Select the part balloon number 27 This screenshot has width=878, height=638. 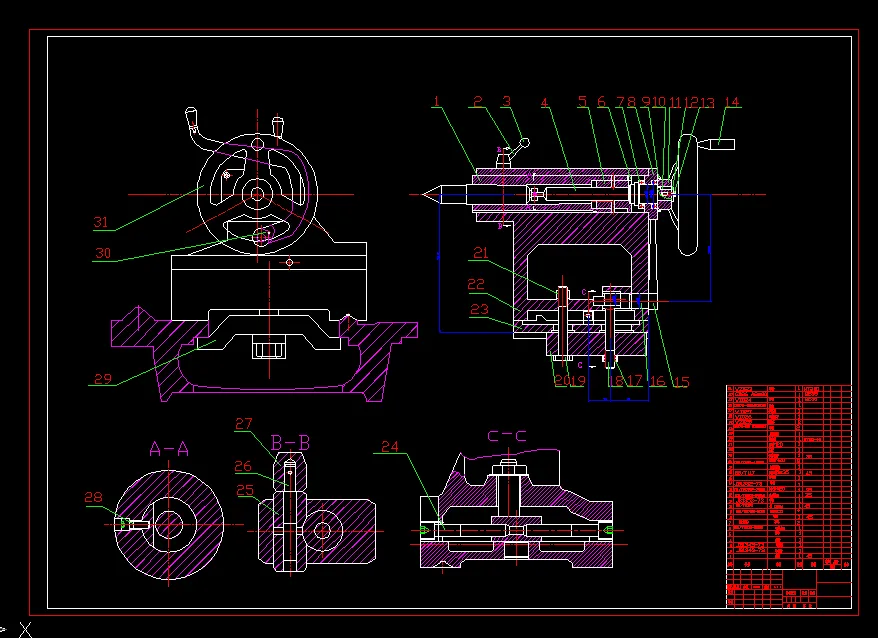(244, 423)
